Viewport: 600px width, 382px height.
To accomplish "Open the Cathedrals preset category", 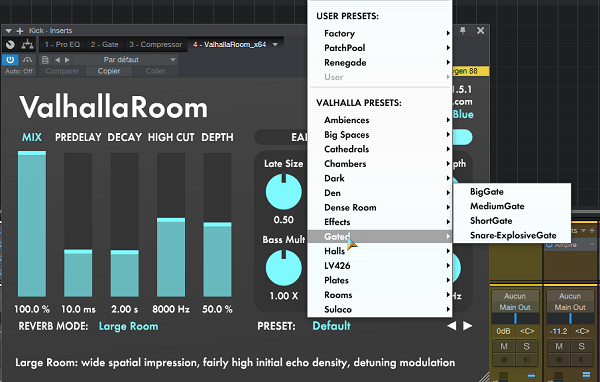I will [380, 149].
